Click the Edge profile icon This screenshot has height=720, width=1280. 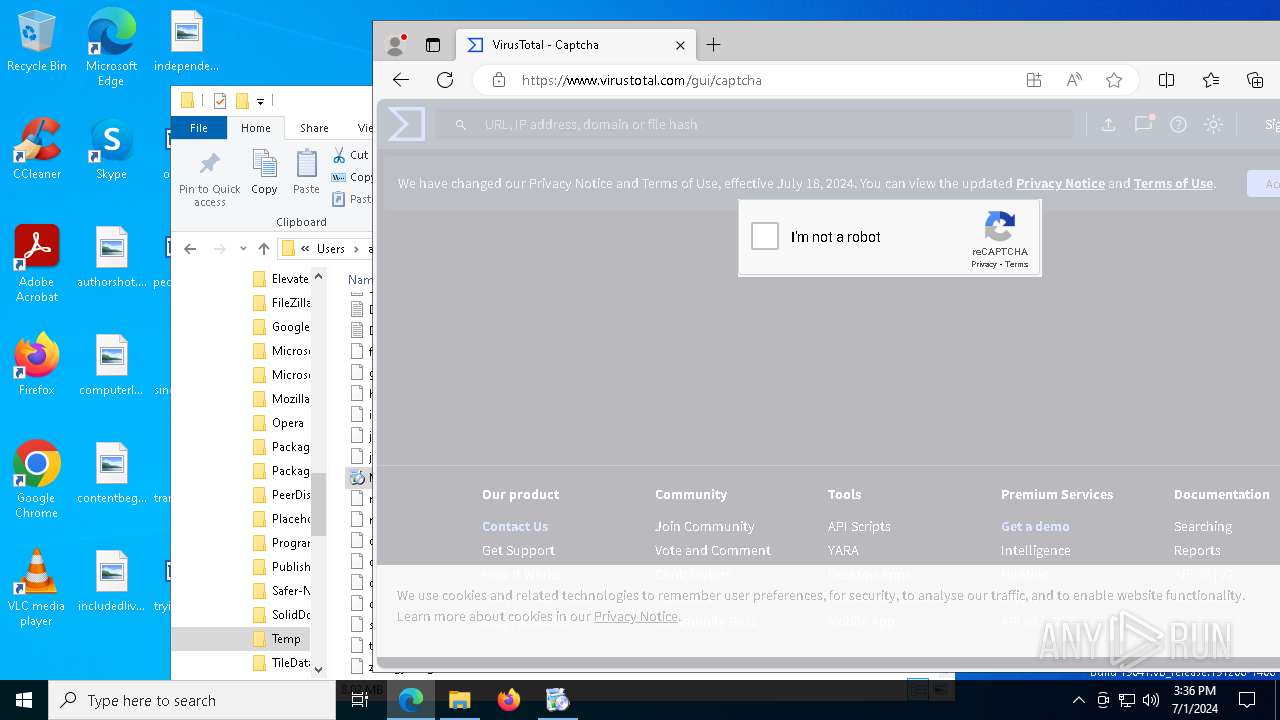point(396,45)
